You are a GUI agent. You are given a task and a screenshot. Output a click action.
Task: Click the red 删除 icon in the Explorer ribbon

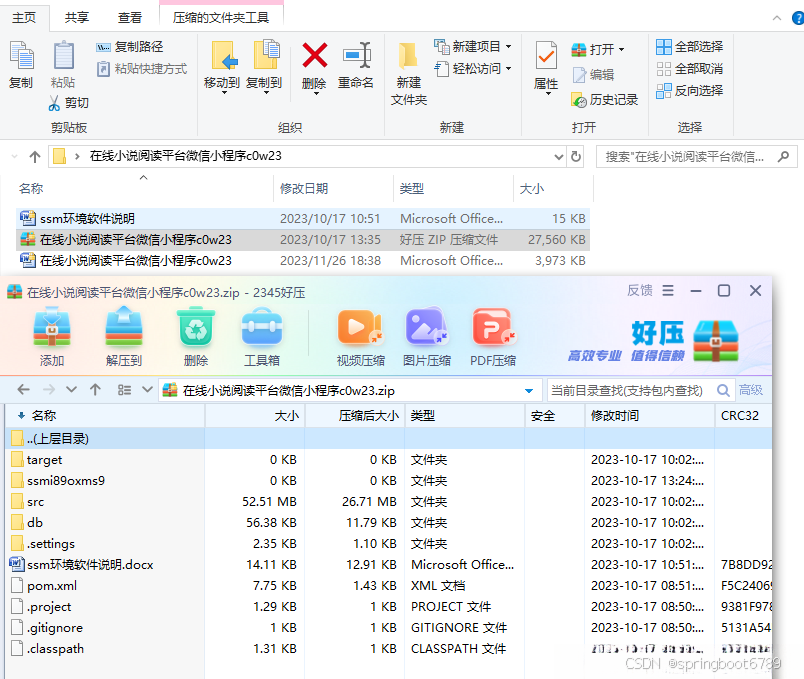click(314, 55)
